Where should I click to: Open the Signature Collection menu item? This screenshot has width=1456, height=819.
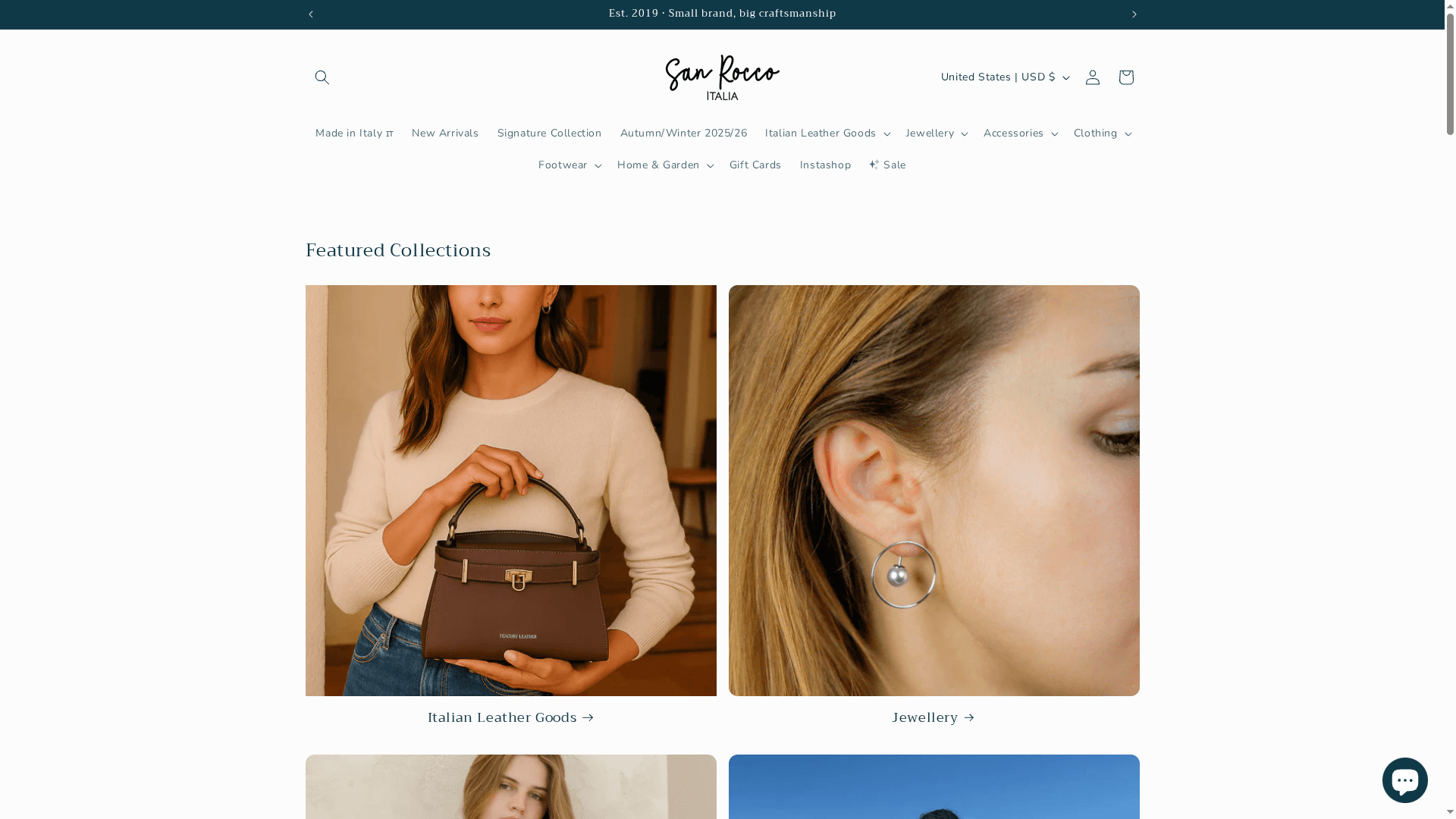tap(549, 133)
